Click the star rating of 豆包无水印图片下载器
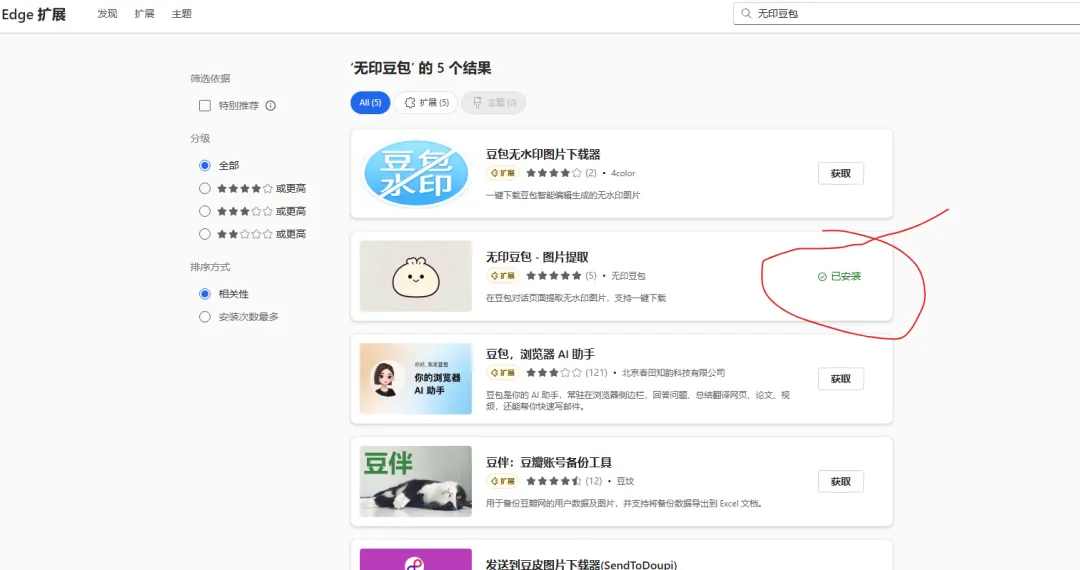The image size is (1080, 570). click(x=554, y=173)
